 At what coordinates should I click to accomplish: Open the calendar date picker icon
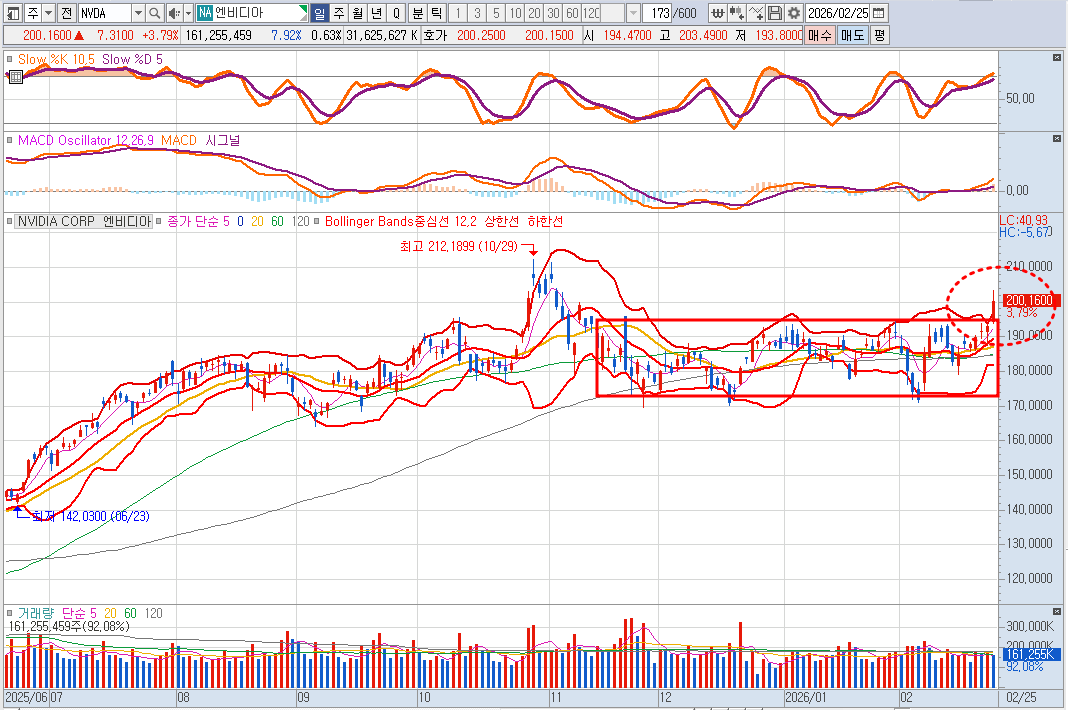[878, 13]
